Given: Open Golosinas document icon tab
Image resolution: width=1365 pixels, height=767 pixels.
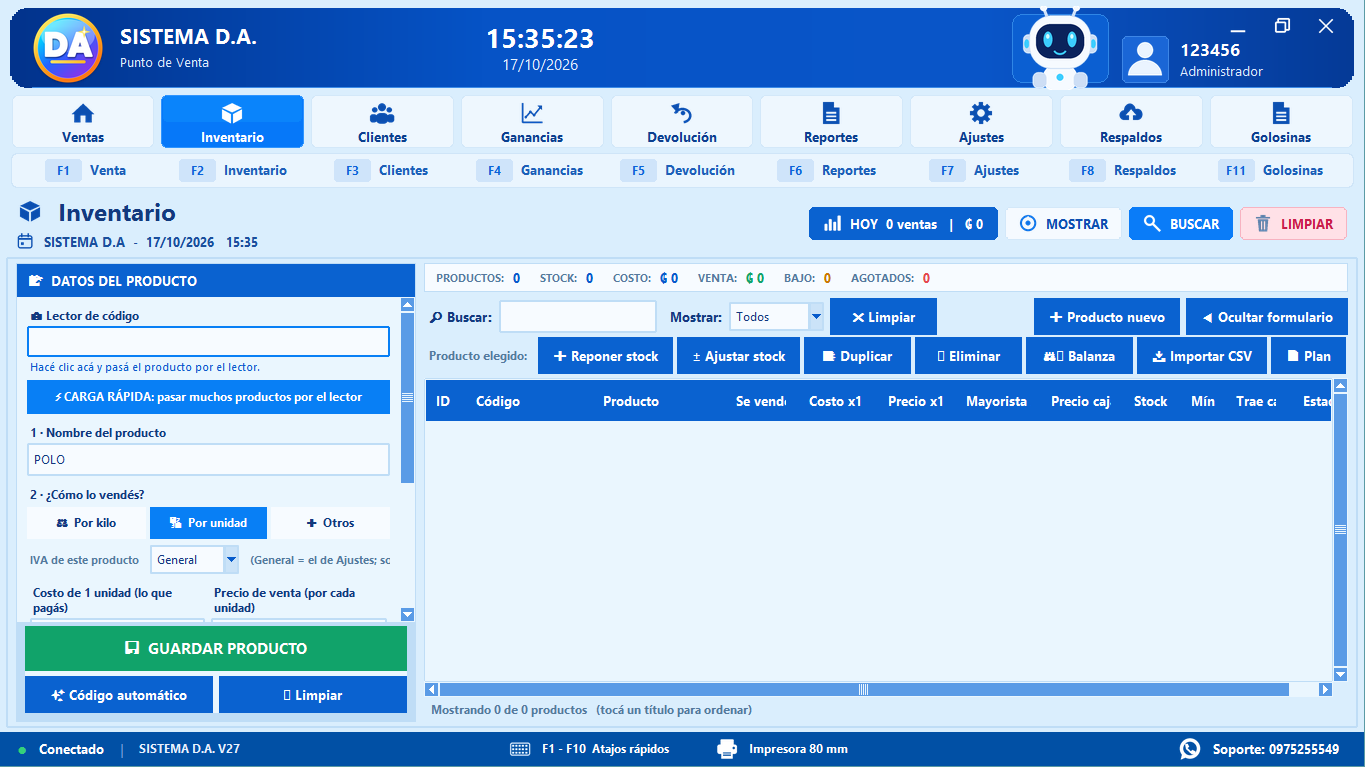Looking at the screenshot, I should pos(1281,122).
